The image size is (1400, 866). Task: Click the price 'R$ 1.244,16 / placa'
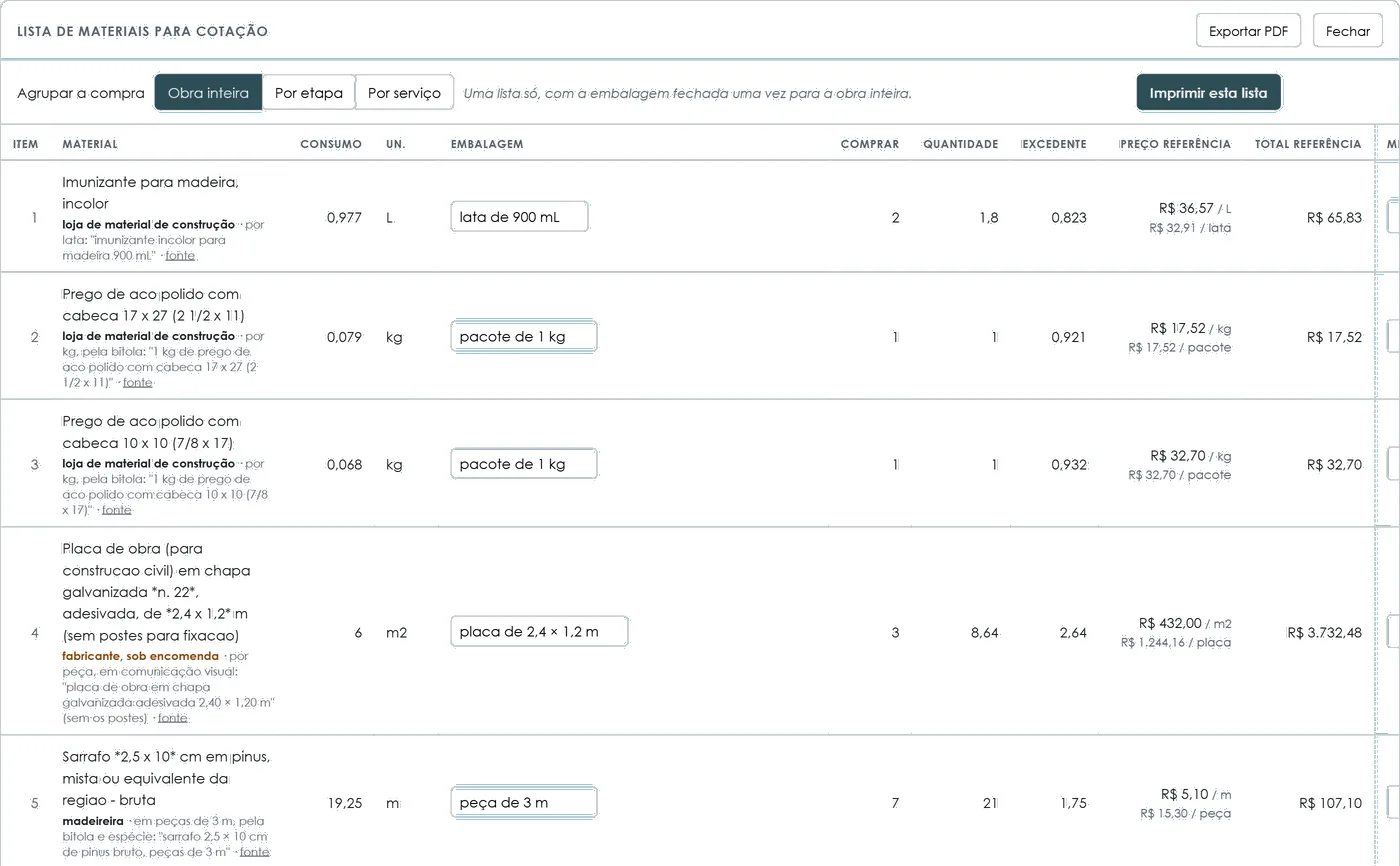[x=1176, y=642]
